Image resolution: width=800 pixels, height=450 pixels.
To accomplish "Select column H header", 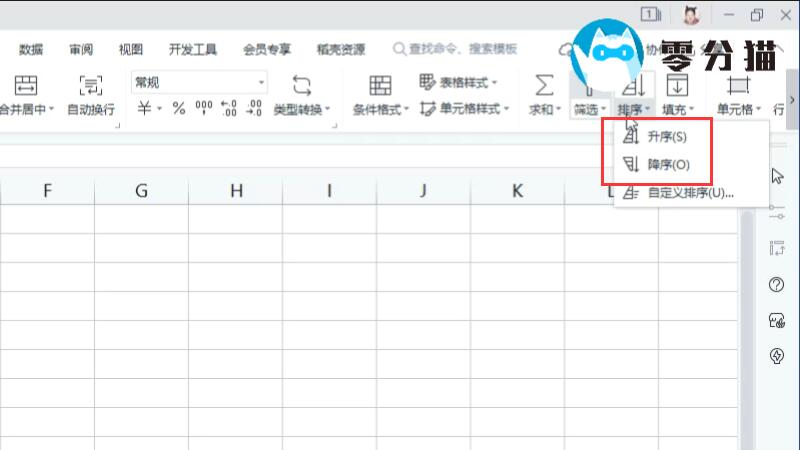I will 236,190.
